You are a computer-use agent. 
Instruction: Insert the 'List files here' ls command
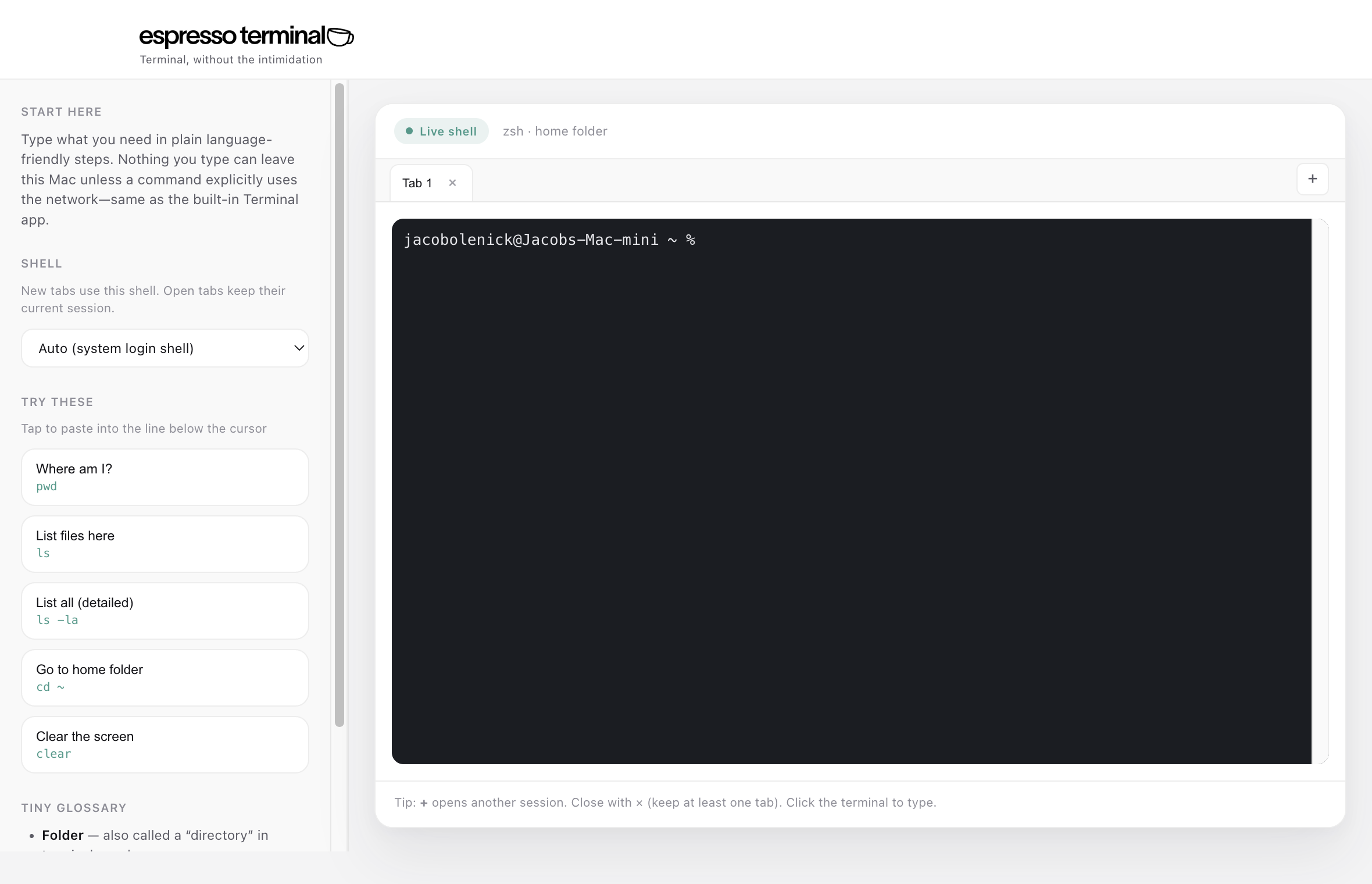coord(165,544)
